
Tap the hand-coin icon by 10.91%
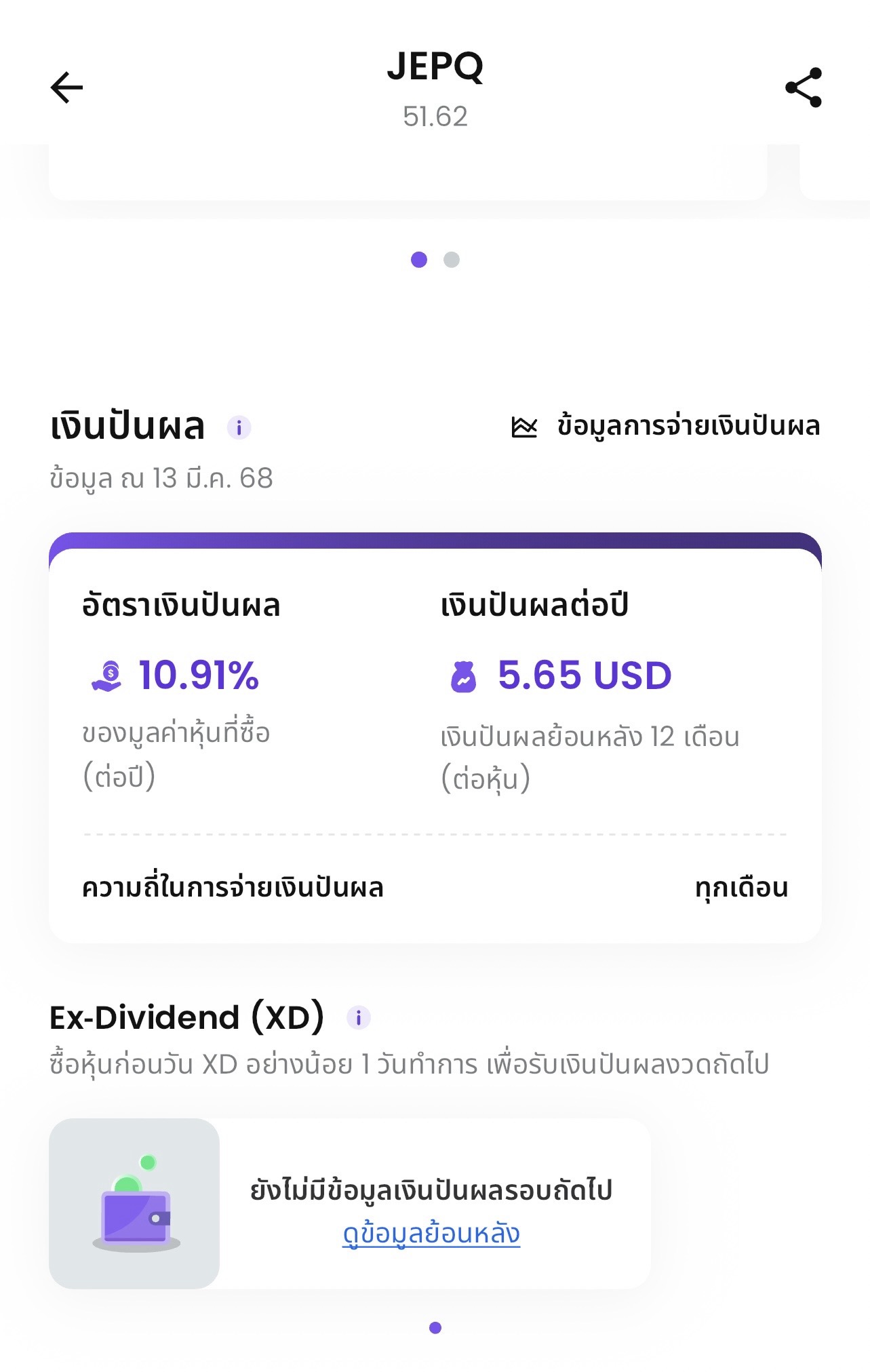point(106,676)
